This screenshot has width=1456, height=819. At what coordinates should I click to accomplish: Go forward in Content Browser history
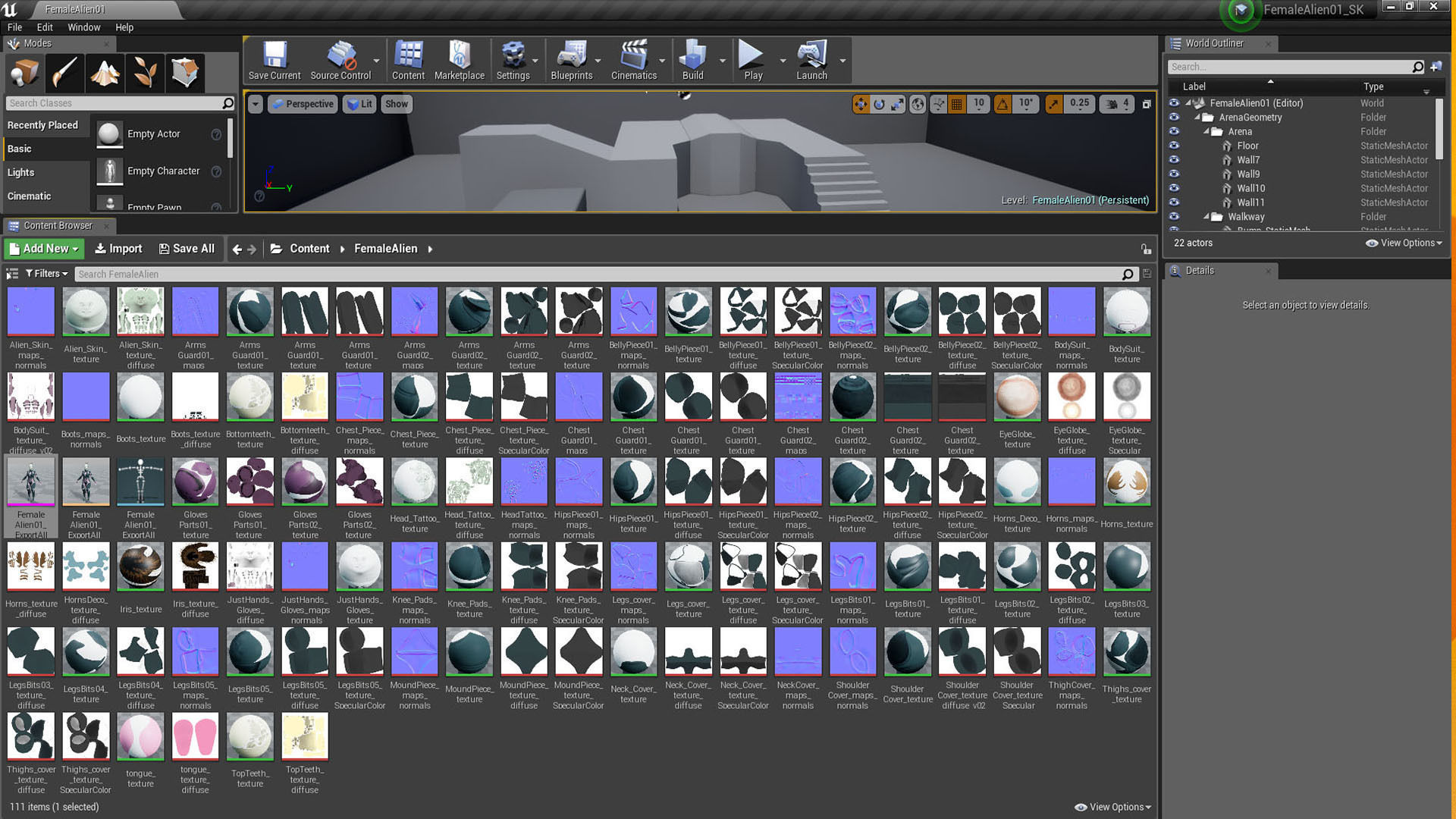[x=252, y=249]
